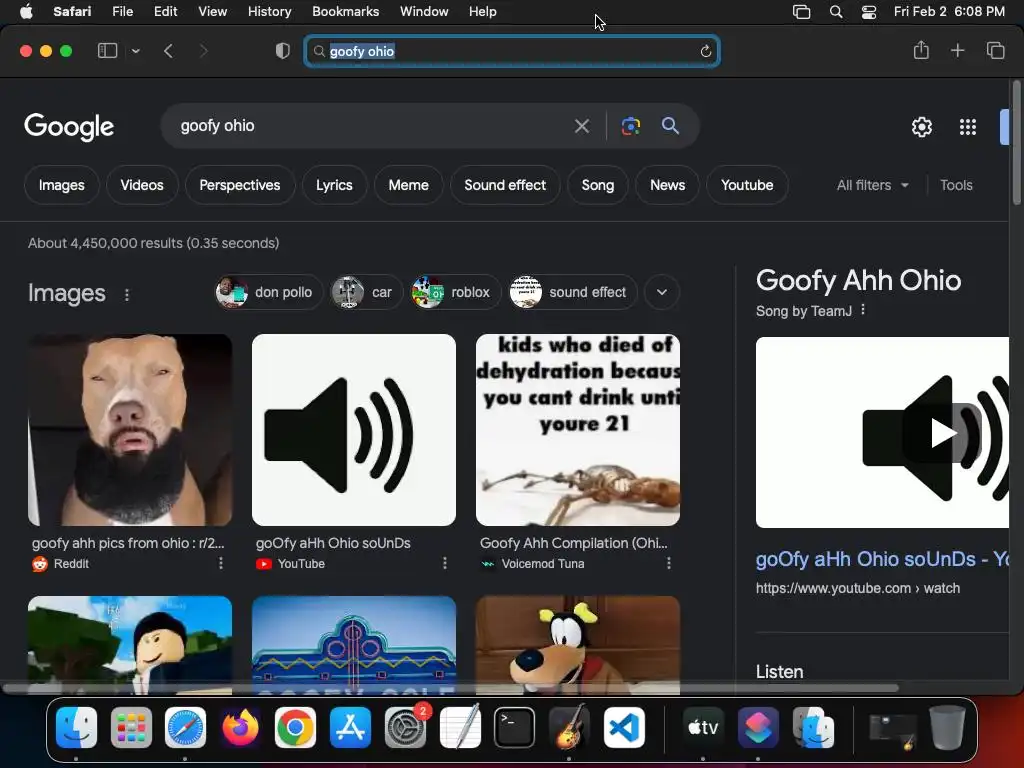Viewport: 1024px width, 768px height.
Task: Open the App Store from the Dock
Action: (x=350, y=728)
